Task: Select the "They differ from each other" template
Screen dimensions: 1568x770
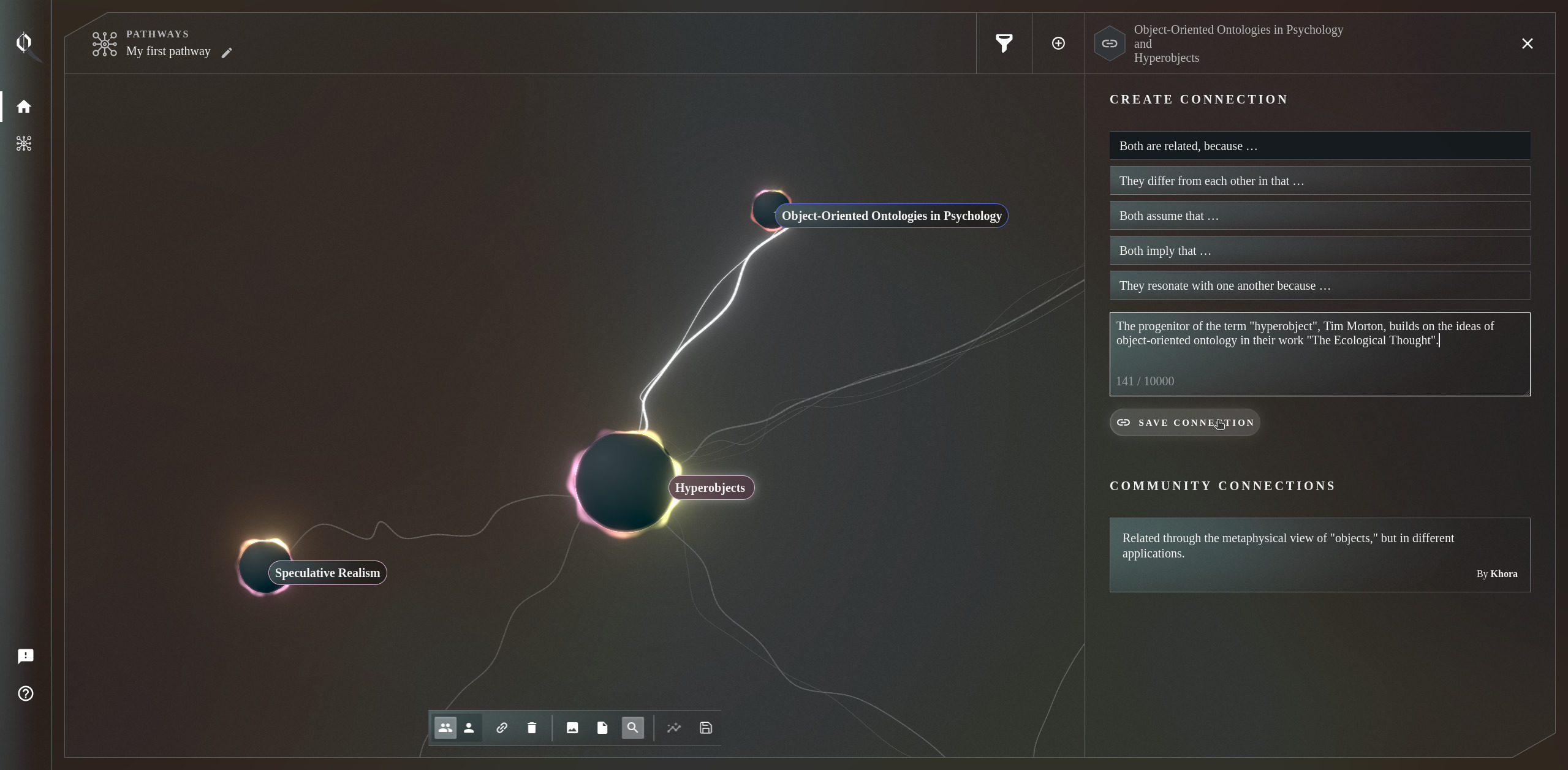Action: [1319, 180]
